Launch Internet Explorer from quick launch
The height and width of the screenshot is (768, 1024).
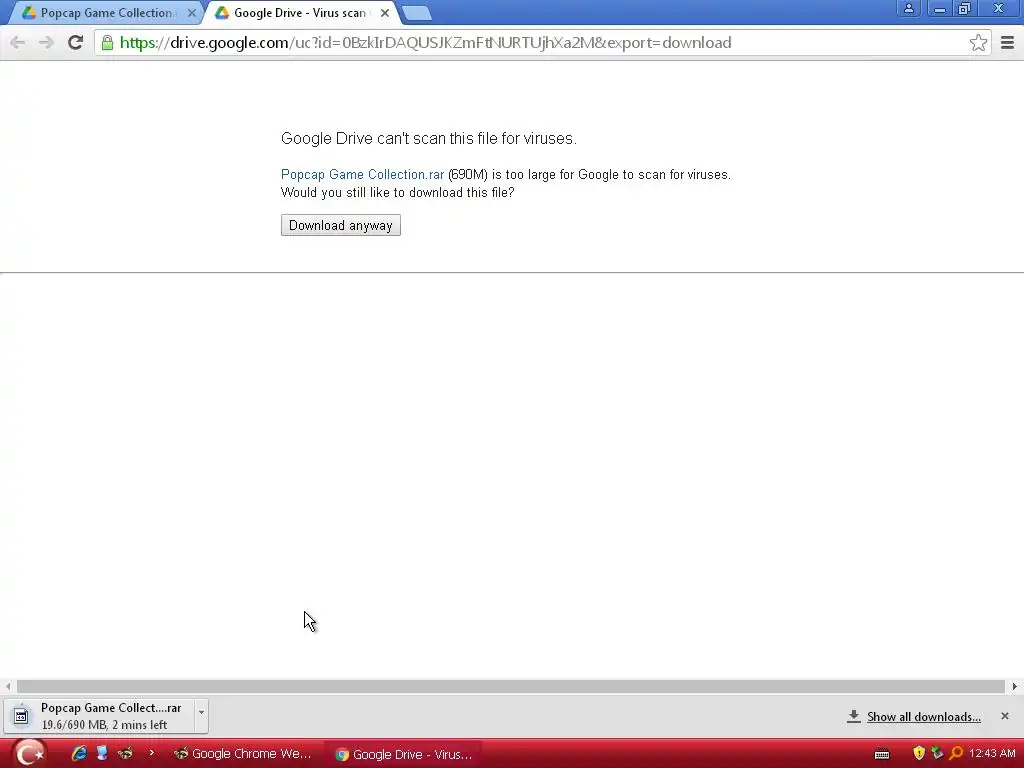click(79, 754)
